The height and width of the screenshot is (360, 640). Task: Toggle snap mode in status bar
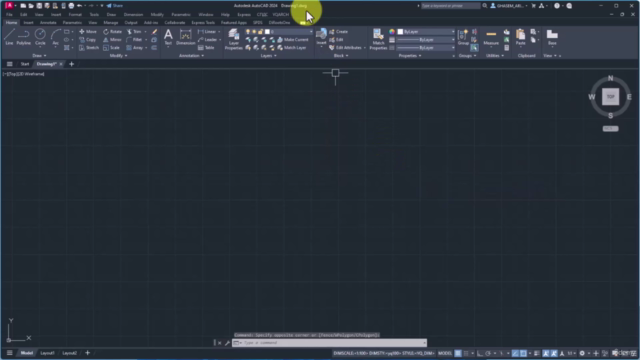coord(466,353)
